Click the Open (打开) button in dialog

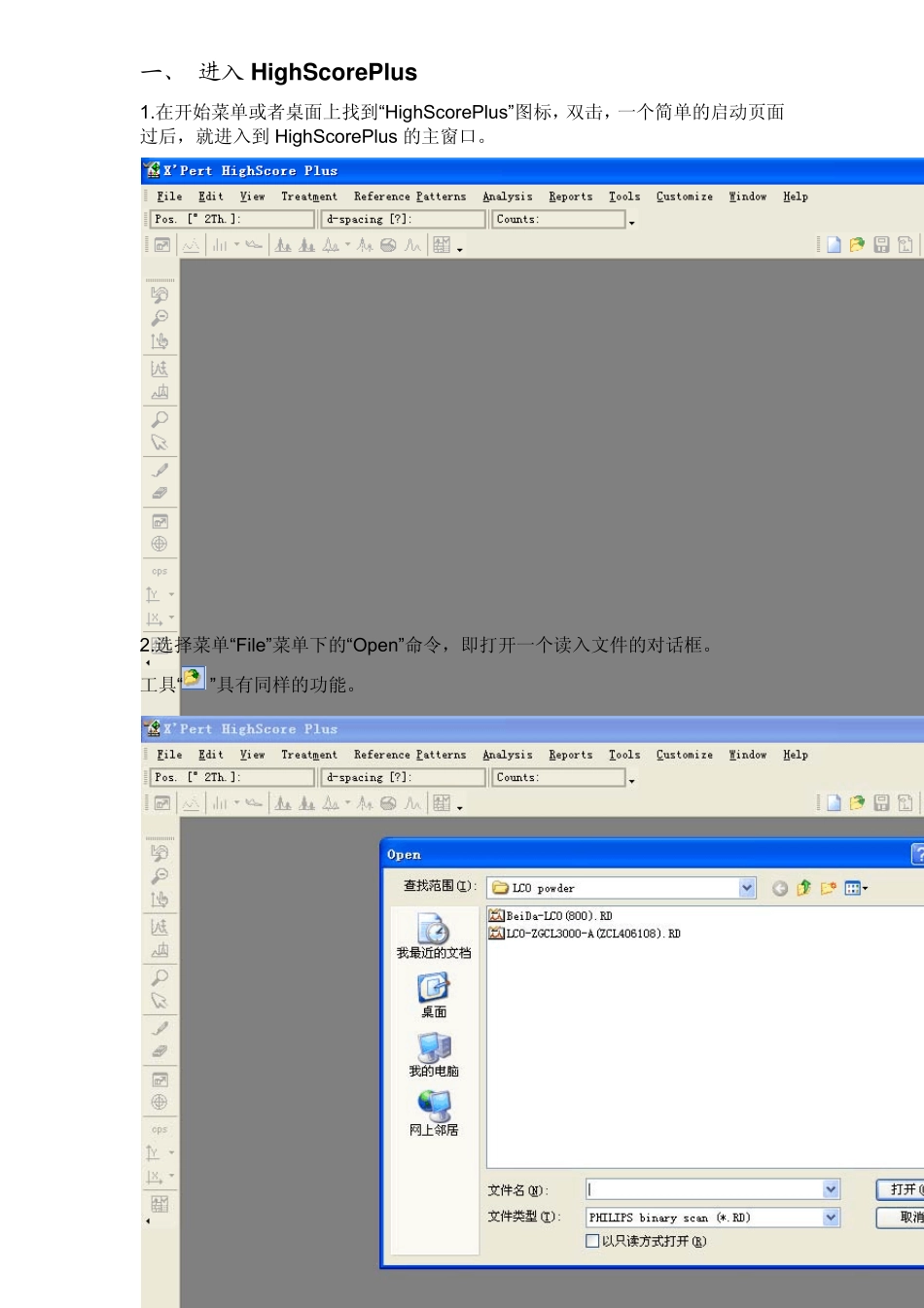pyautogui.click(x=902, y=1189)
